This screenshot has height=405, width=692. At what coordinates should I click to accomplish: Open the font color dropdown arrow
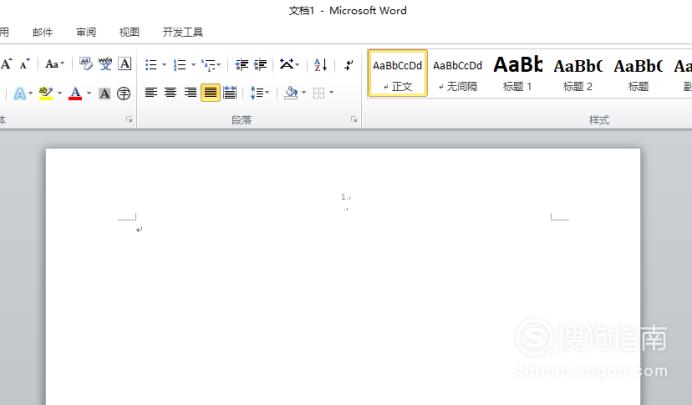(89, 93)
